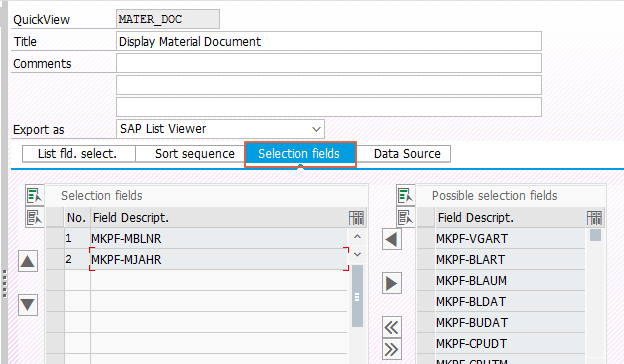Click select-all icon in Possible selection fields panel

(406, 195)
